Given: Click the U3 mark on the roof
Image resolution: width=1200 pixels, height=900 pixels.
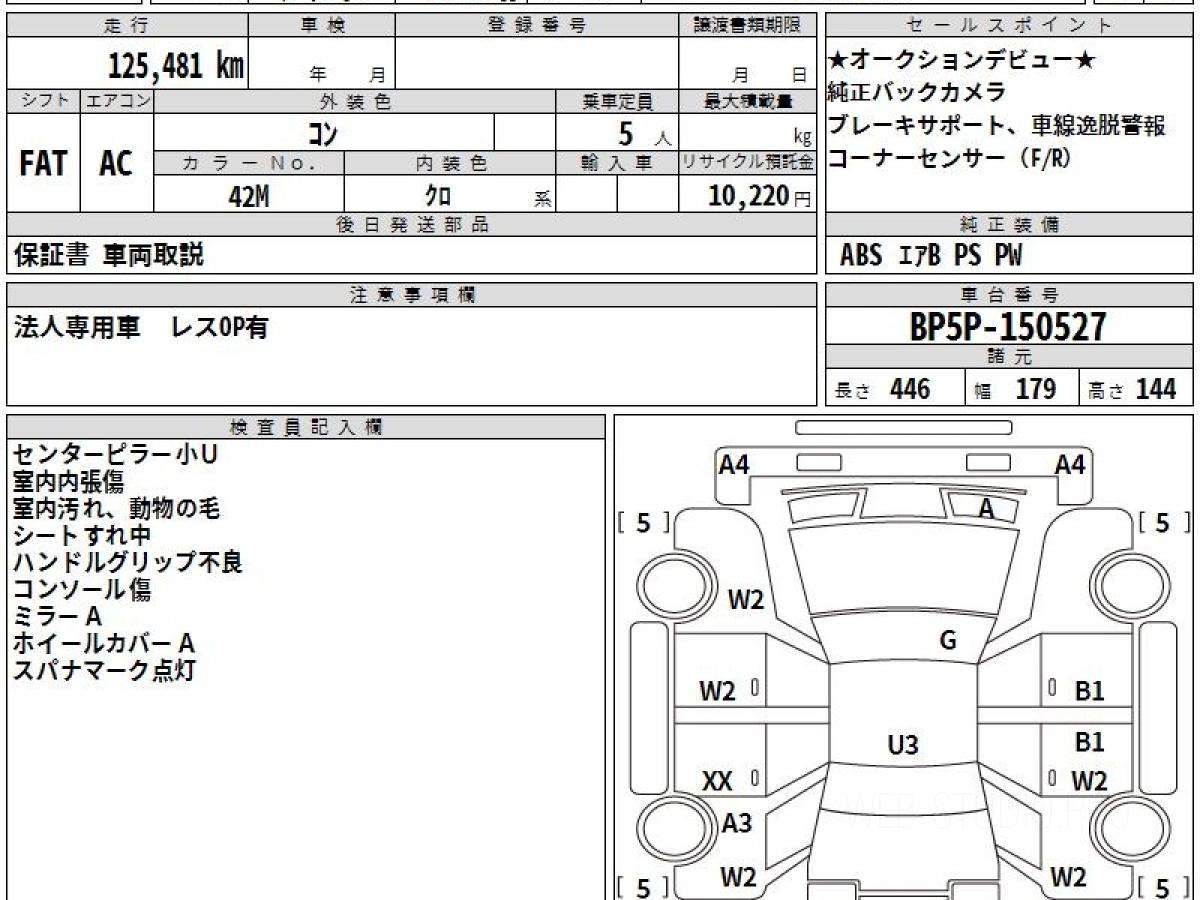Looking at the screenshot, I should click(x=902, y=745).
